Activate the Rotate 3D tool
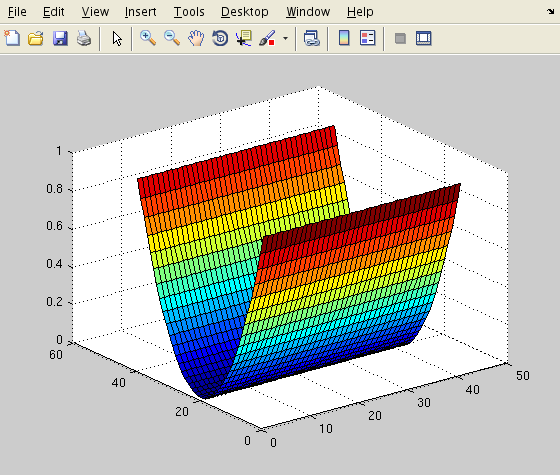 click(x=220, y=38)
